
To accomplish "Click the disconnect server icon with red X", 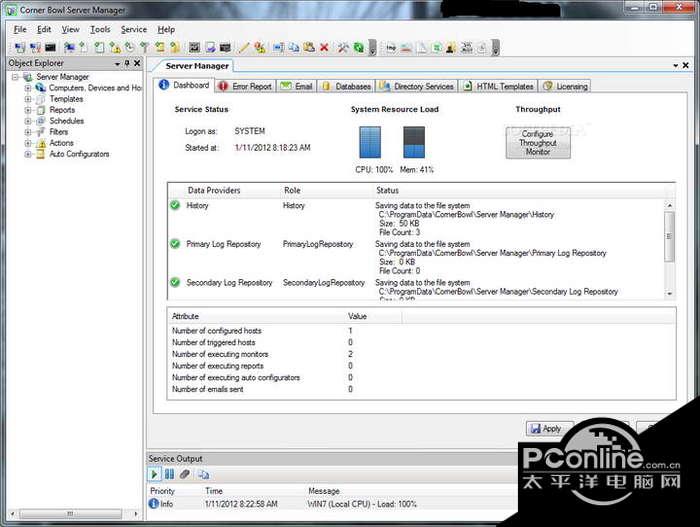I will pos(35,48).
